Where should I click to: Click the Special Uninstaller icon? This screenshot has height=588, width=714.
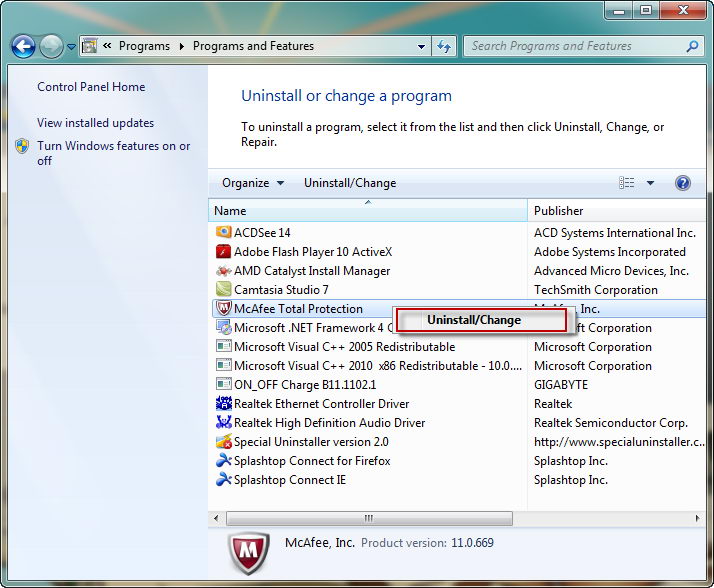224,441
